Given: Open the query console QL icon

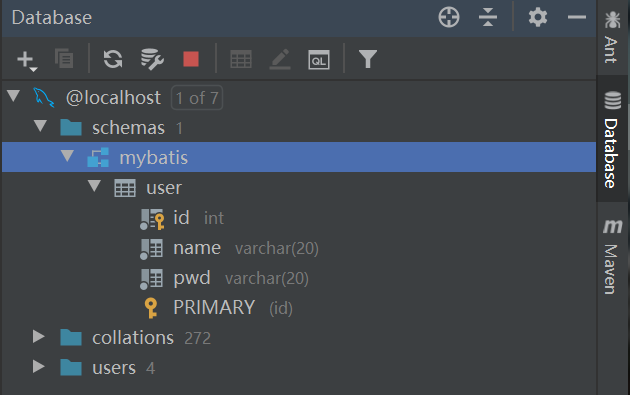Looking at the screenshot, I should pos(319,60).
